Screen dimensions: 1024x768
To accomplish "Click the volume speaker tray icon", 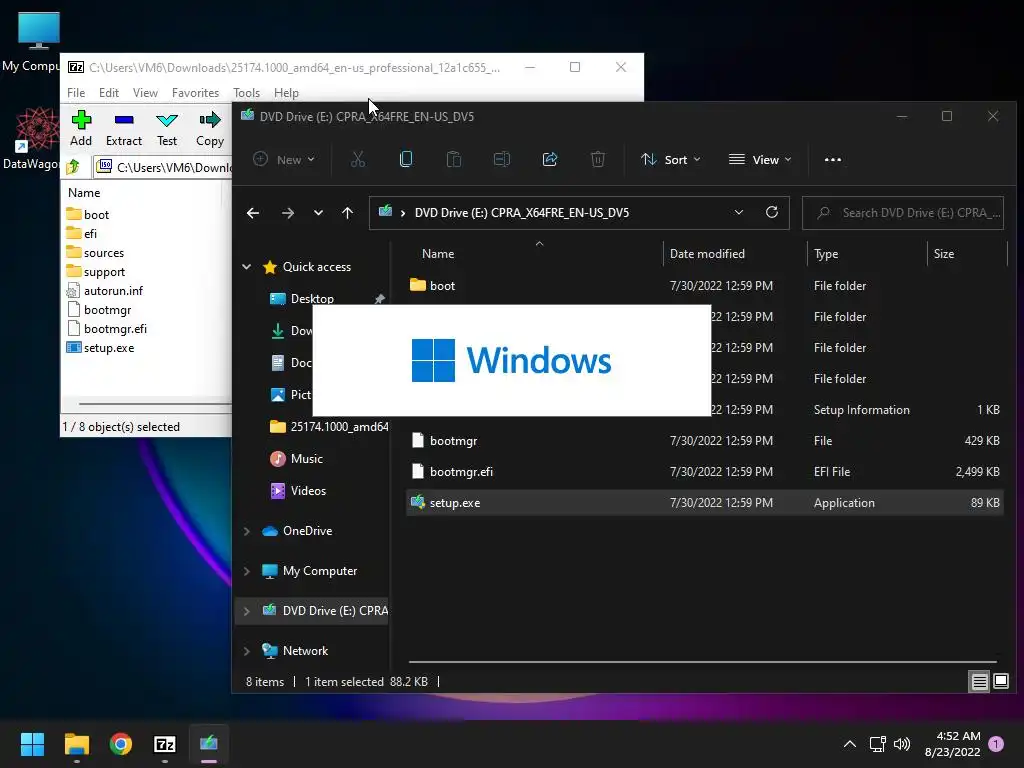I will coord(902,744).
